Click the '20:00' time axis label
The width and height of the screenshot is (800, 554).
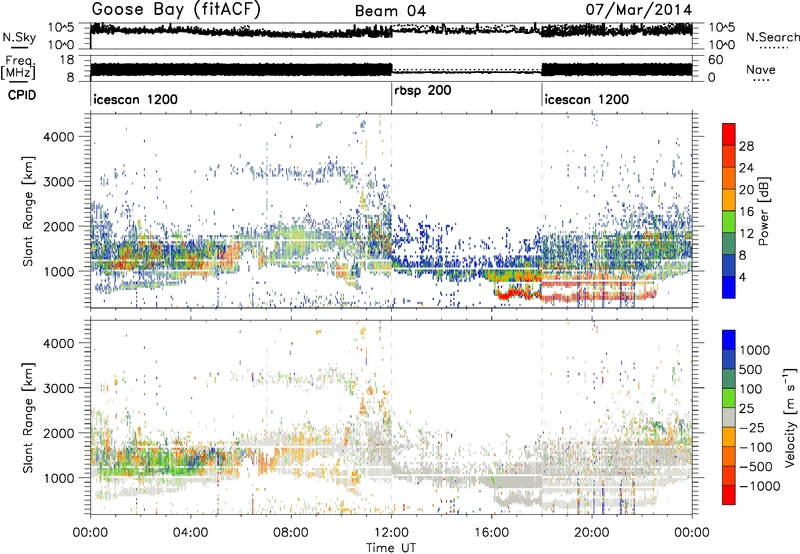coord(592,533)
